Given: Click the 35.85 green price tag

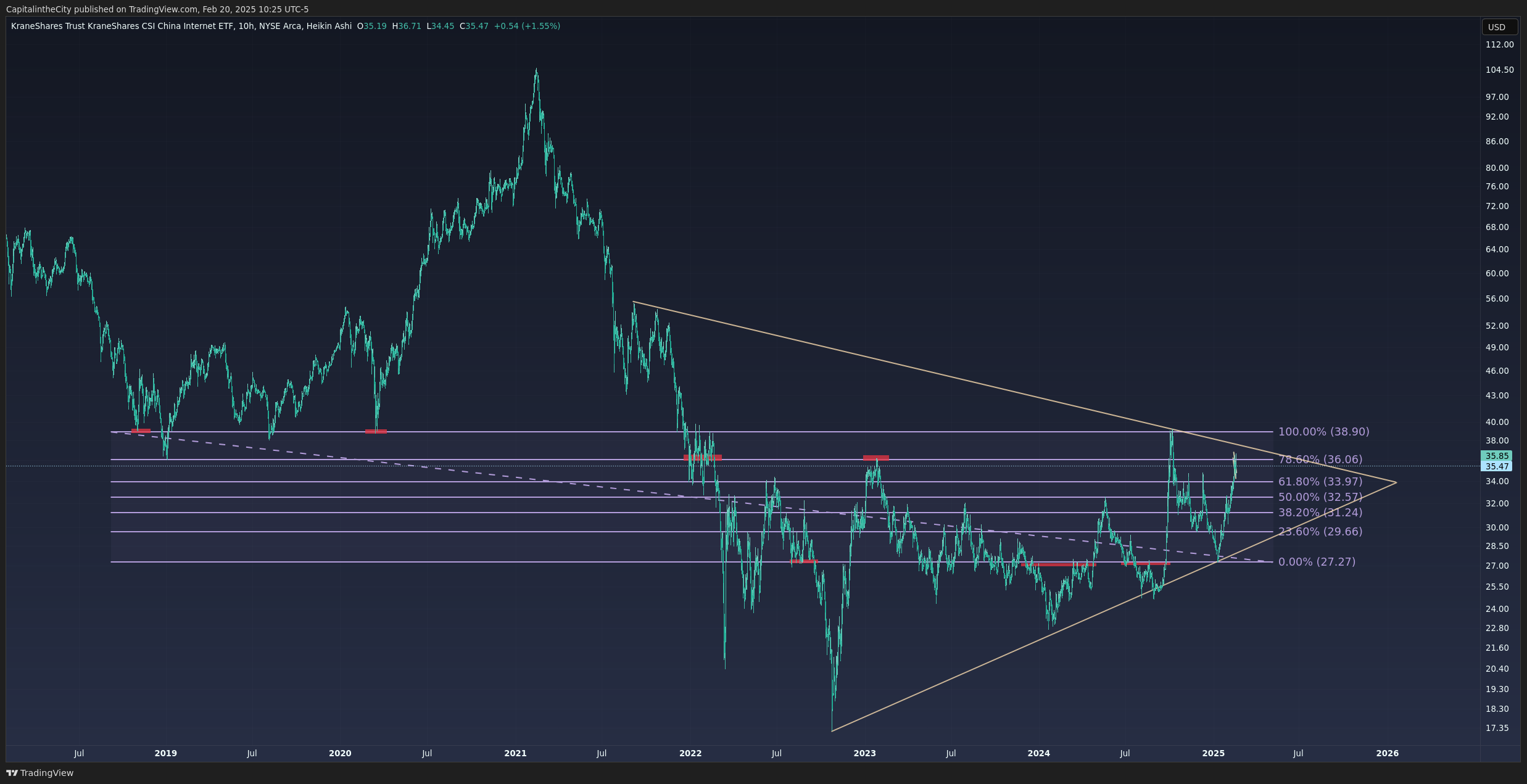Looking at the screenshot, I should point(1496,456).
